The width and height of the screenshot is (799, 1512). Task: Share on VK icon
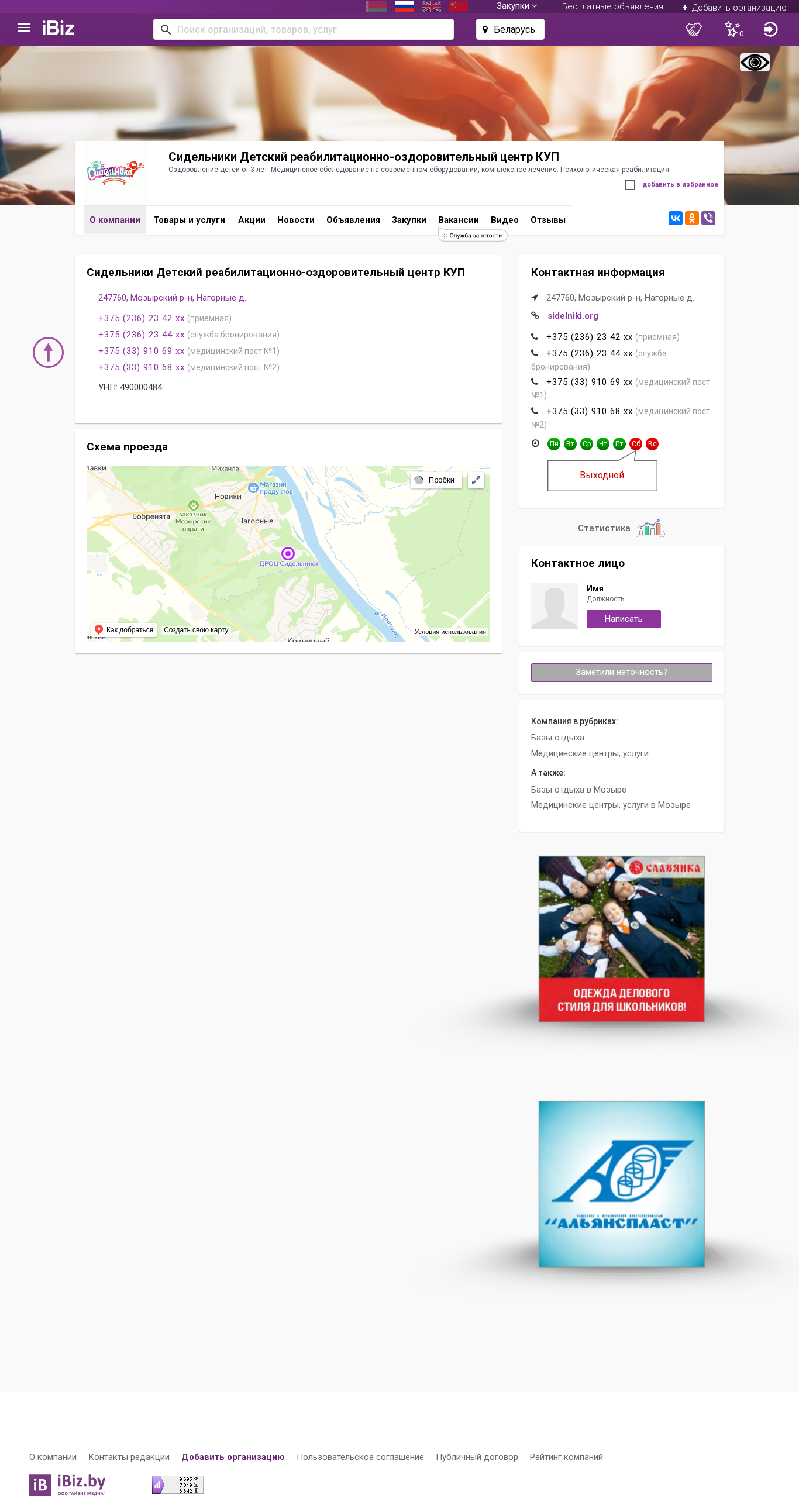point(675,218)
